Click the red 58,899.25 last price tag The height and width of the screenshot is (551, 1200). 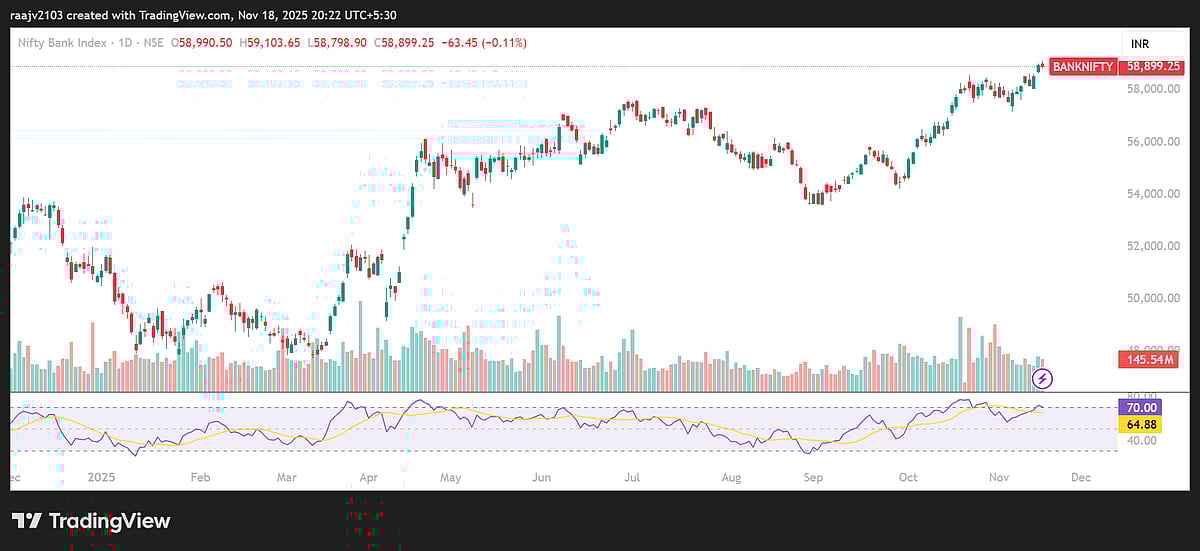tap(1155, 66)
